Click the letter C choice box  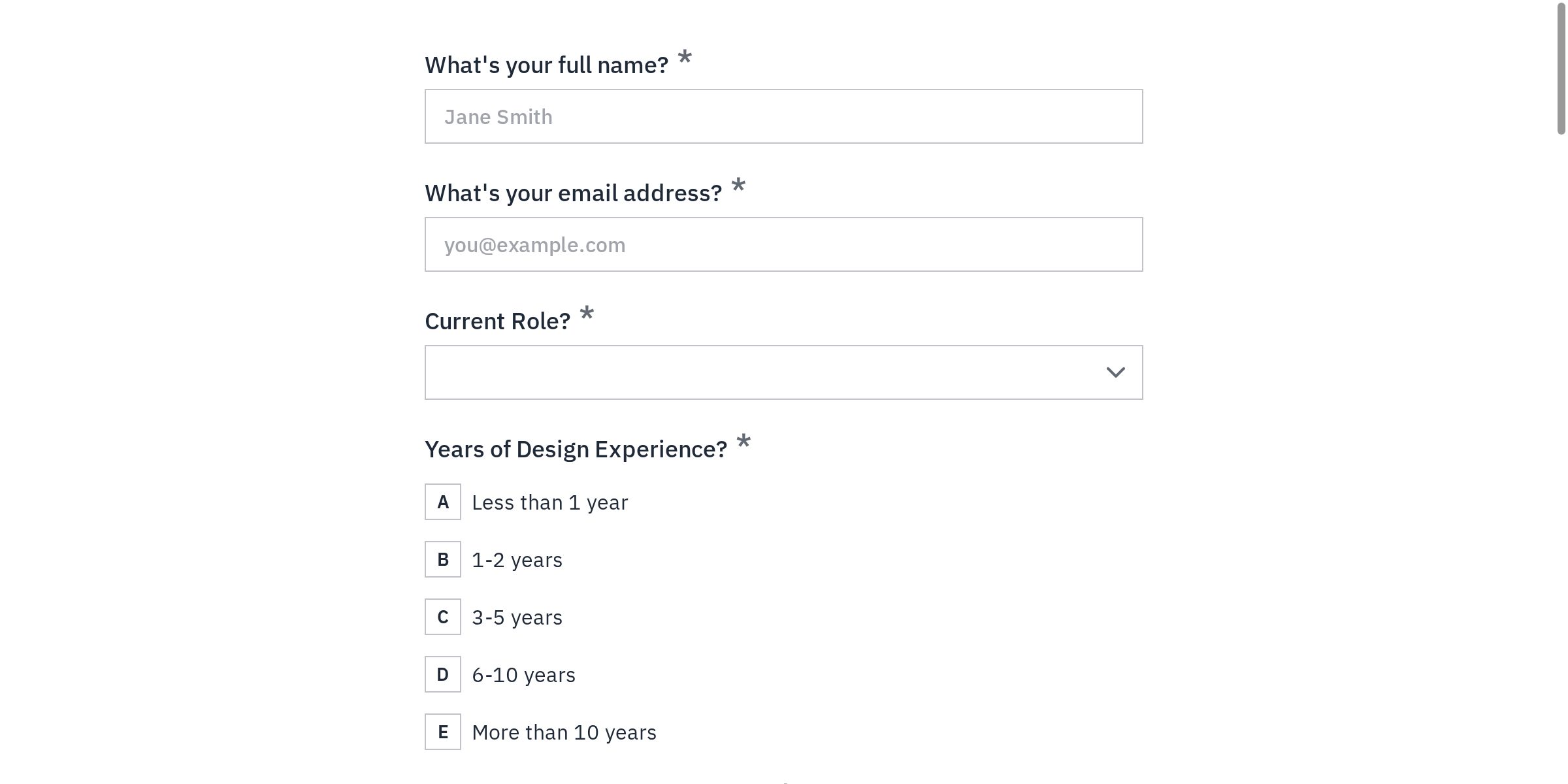pos(443,617)
